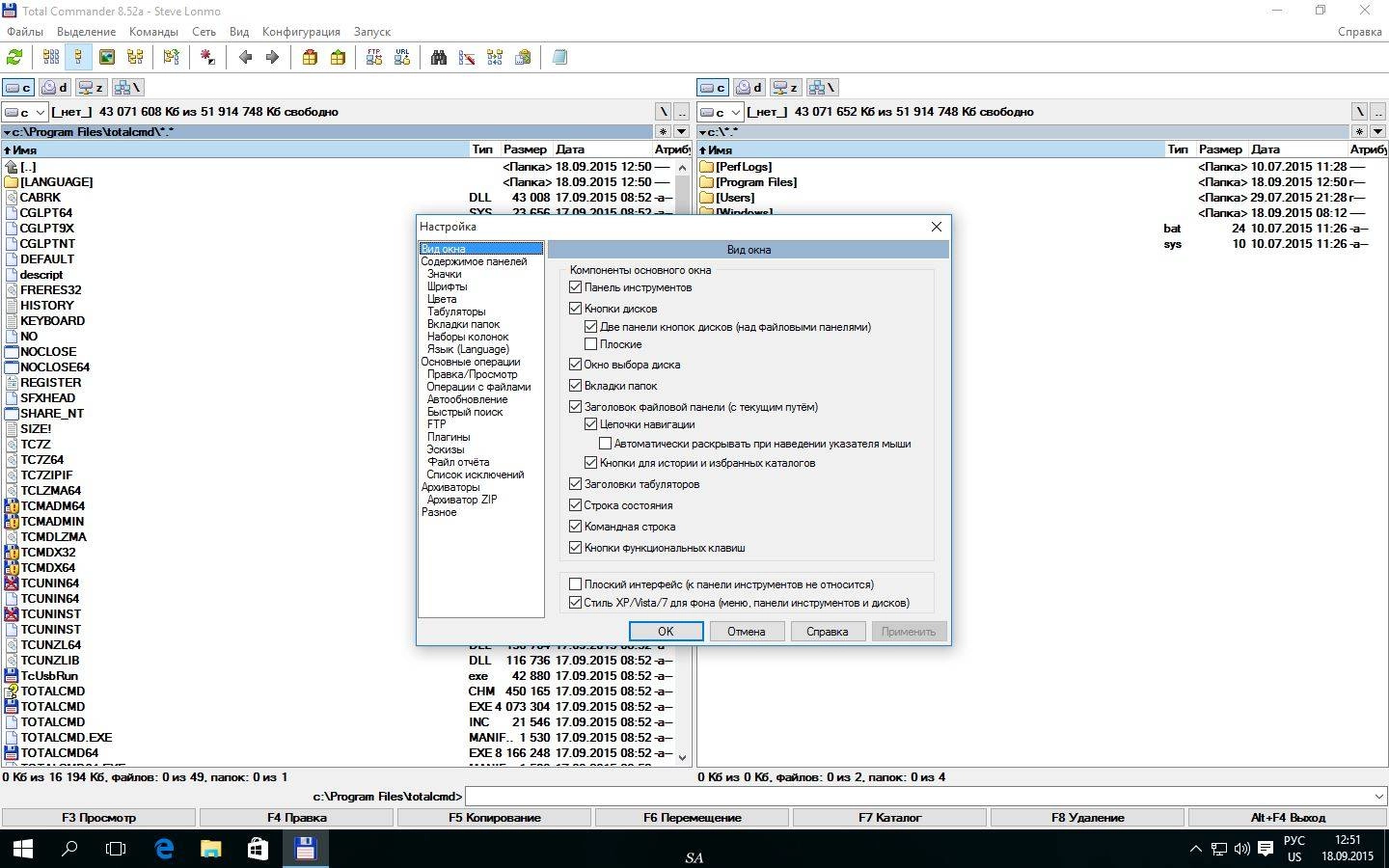
Task: Switch left panel to network drive z
Action: [x=92, y=88]
